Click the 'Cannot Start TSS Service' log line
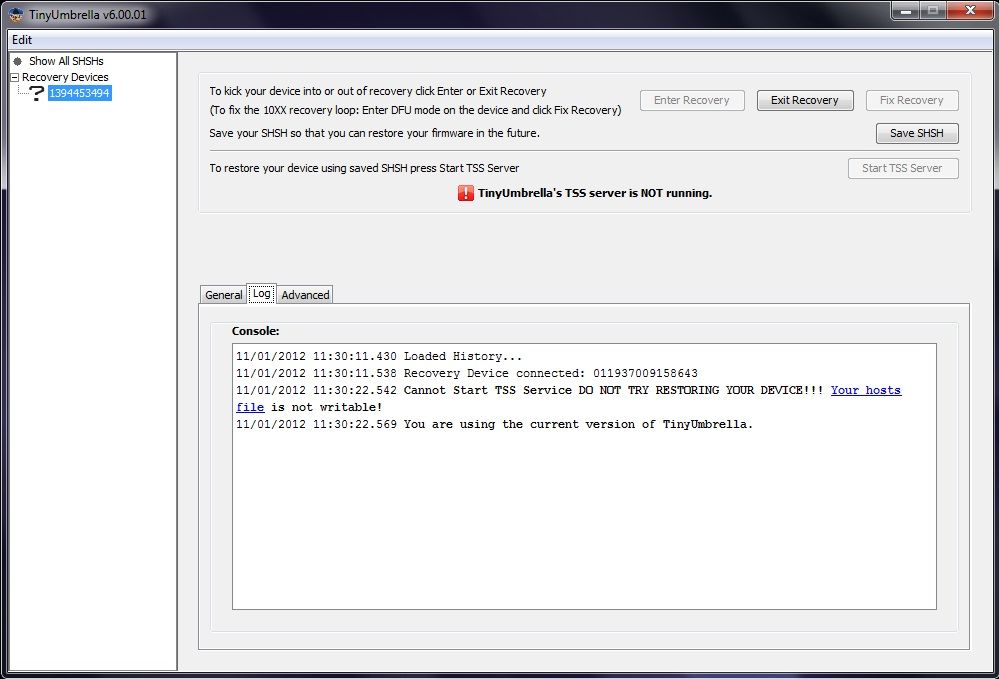 [568, 399]
